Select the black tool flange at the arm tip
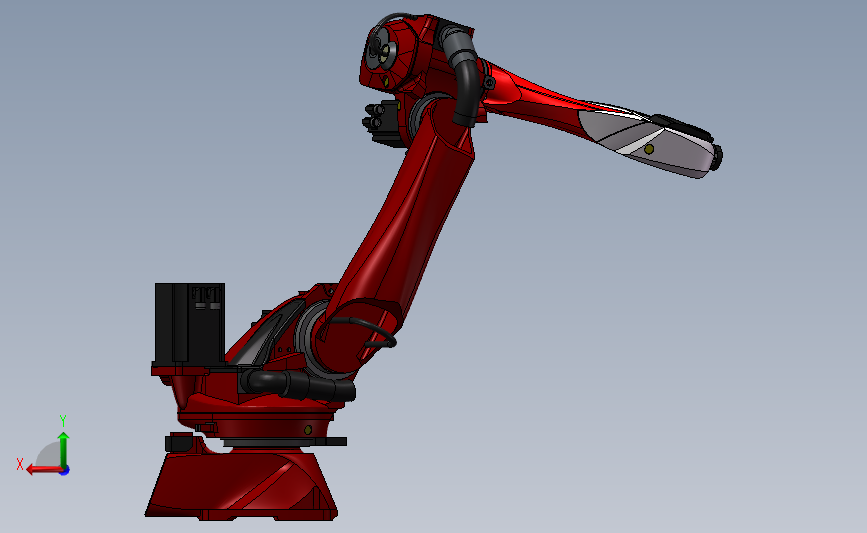867x533 pixels. (x=717, y=158)
